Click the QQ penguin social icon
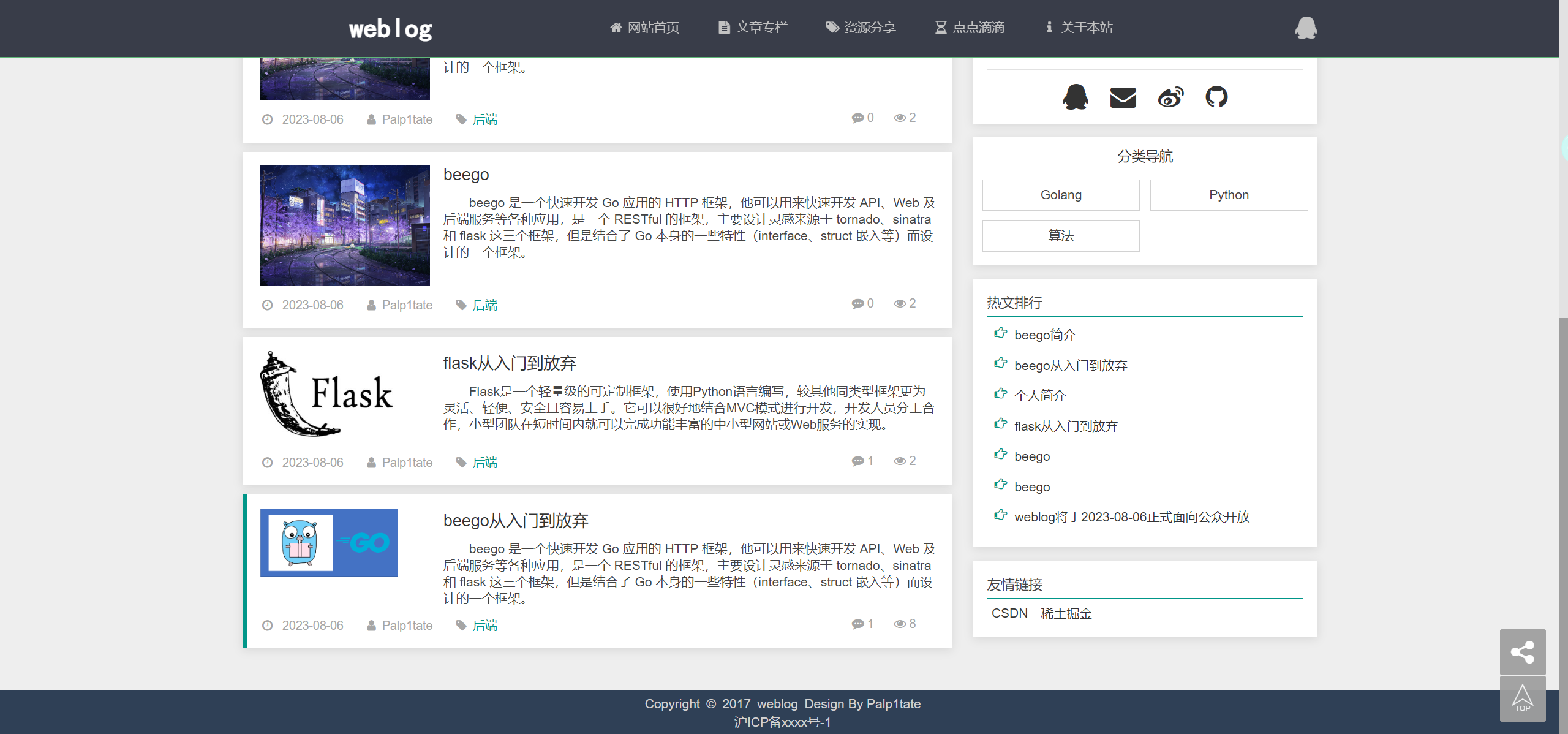Image resolution: width=1568 pixels, height=734 pixels. coord(1076,97)
